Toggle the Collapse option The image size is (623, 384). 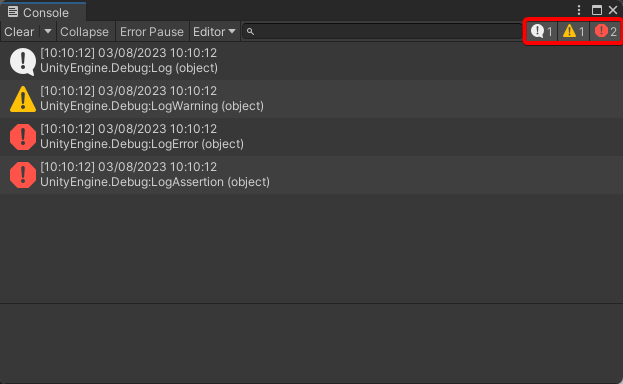pos(84,31)
